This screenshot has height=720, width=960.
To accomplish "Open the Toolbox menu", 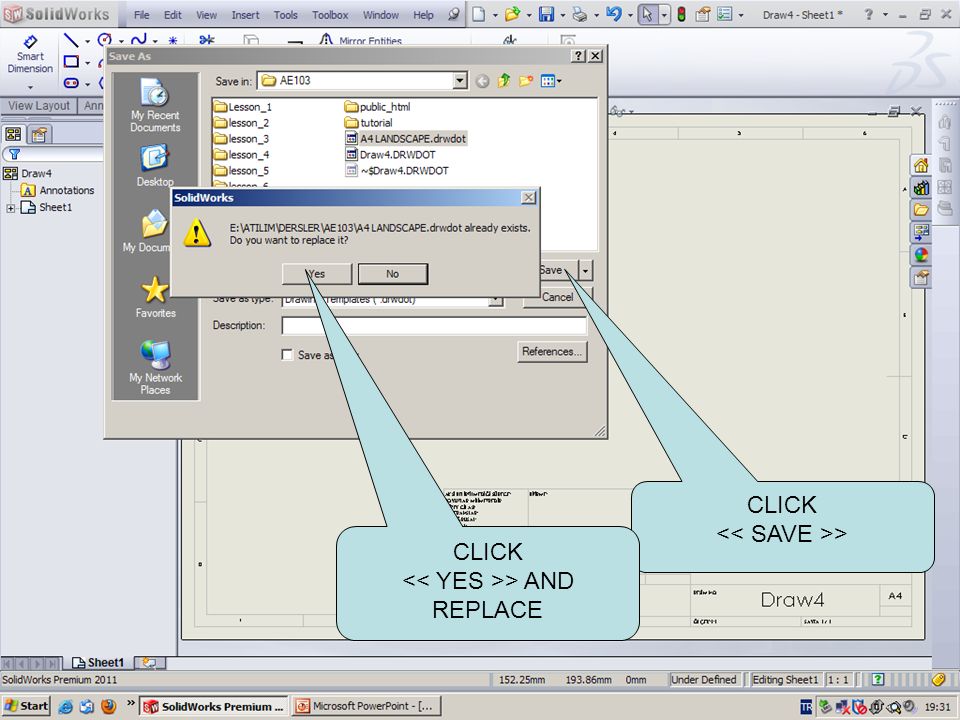I will [330, 15].
